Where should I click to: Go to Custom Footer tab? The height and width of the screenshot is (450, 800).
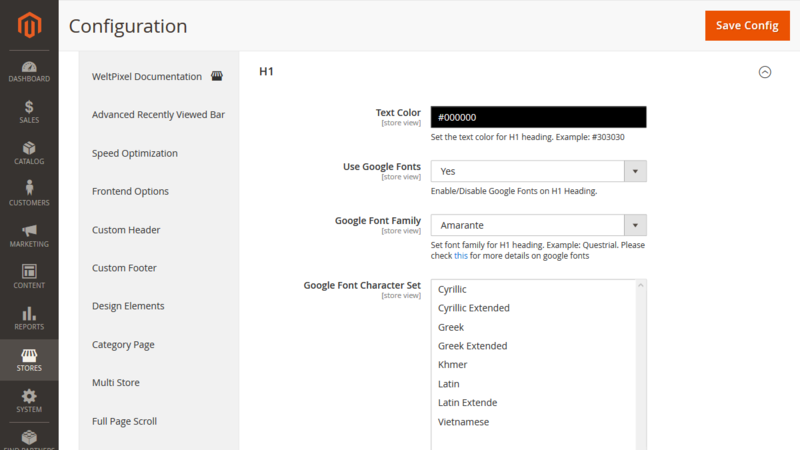tap(124, 268)
